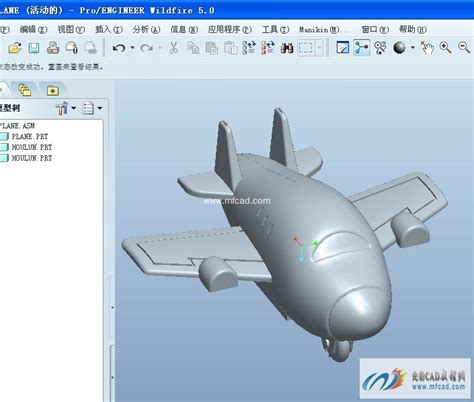Click the Print icon in toolbar

point(53,48)
